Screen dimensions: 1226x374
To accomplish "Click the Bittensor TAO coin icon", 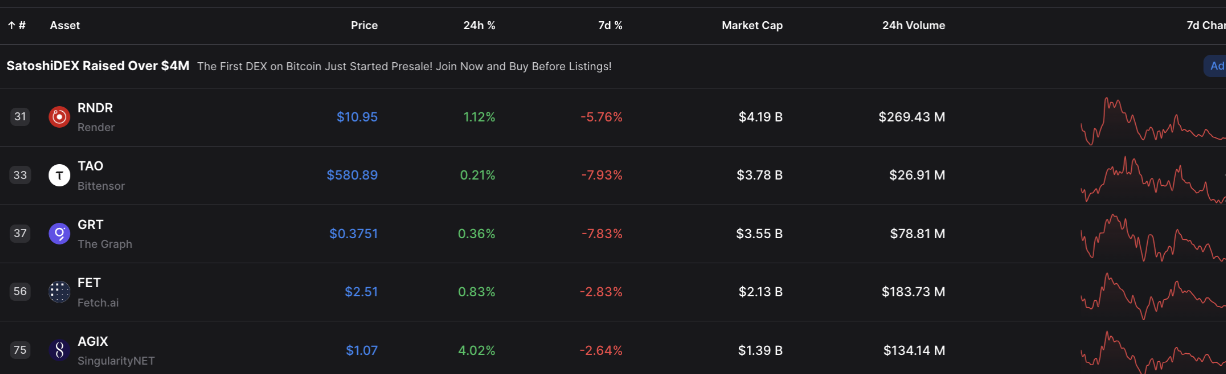I will (59, 176).
